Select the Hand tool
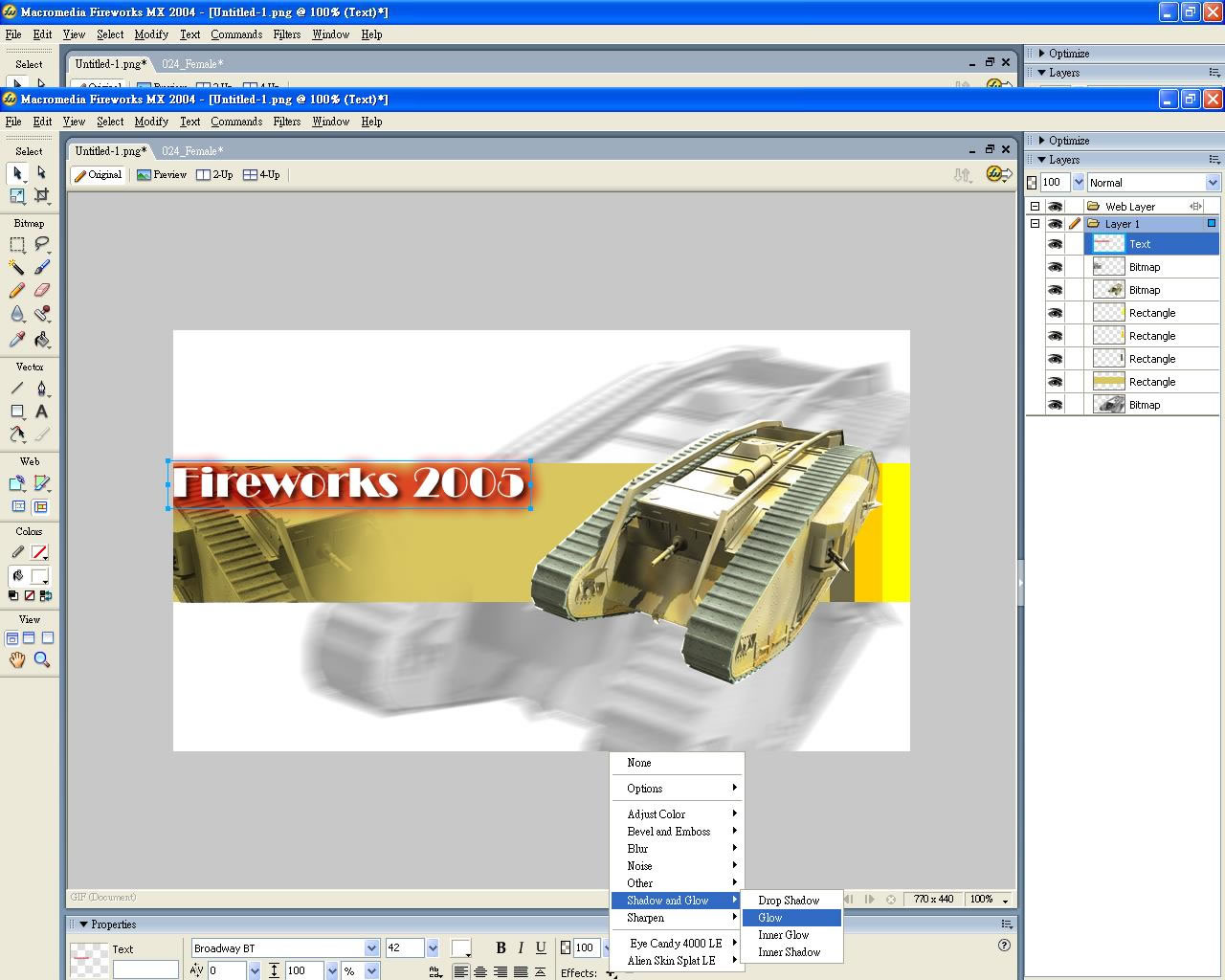 pos(17,659)
